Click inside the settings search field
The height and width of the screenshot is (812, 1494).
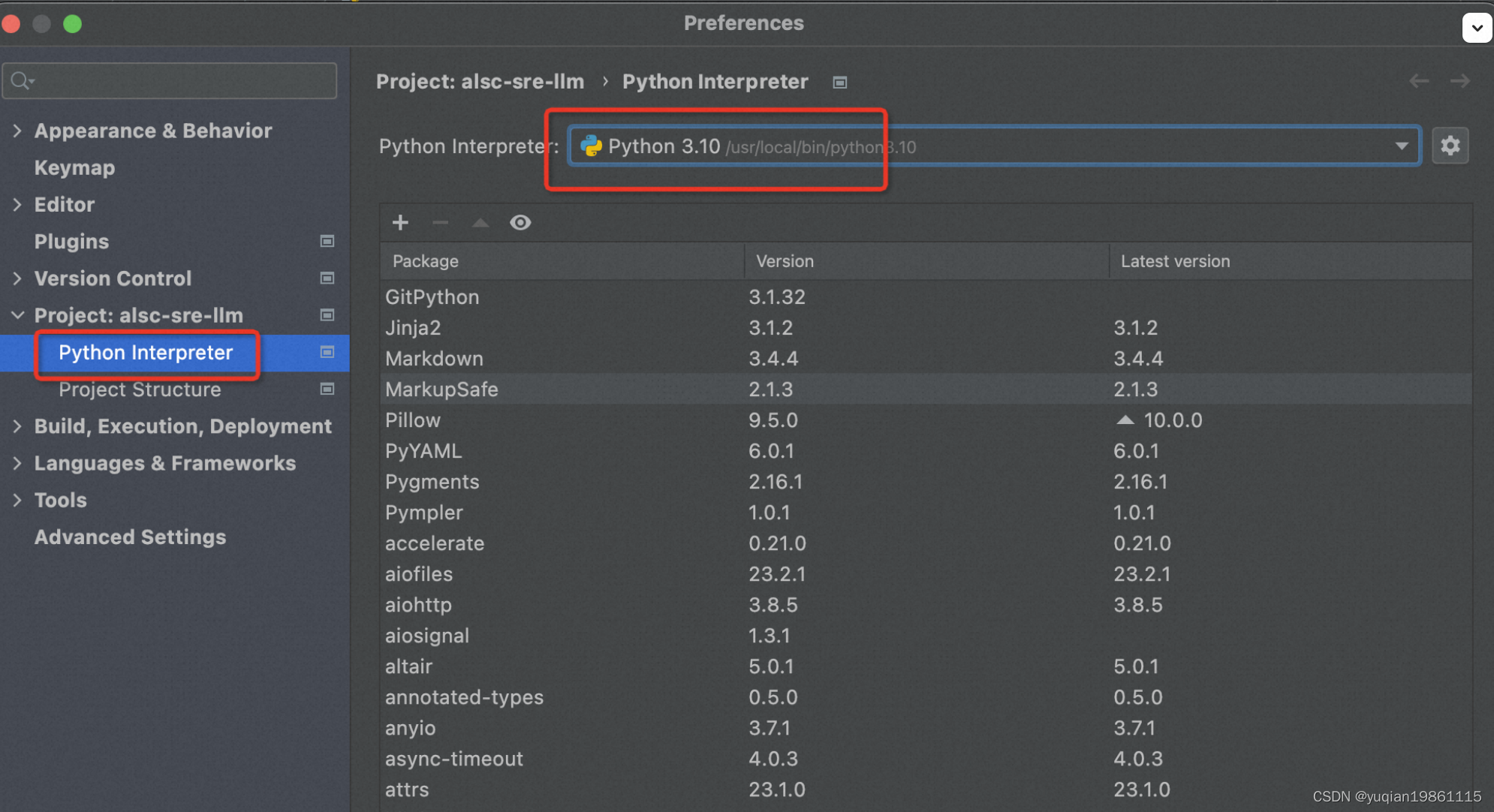tap(169, 80)
